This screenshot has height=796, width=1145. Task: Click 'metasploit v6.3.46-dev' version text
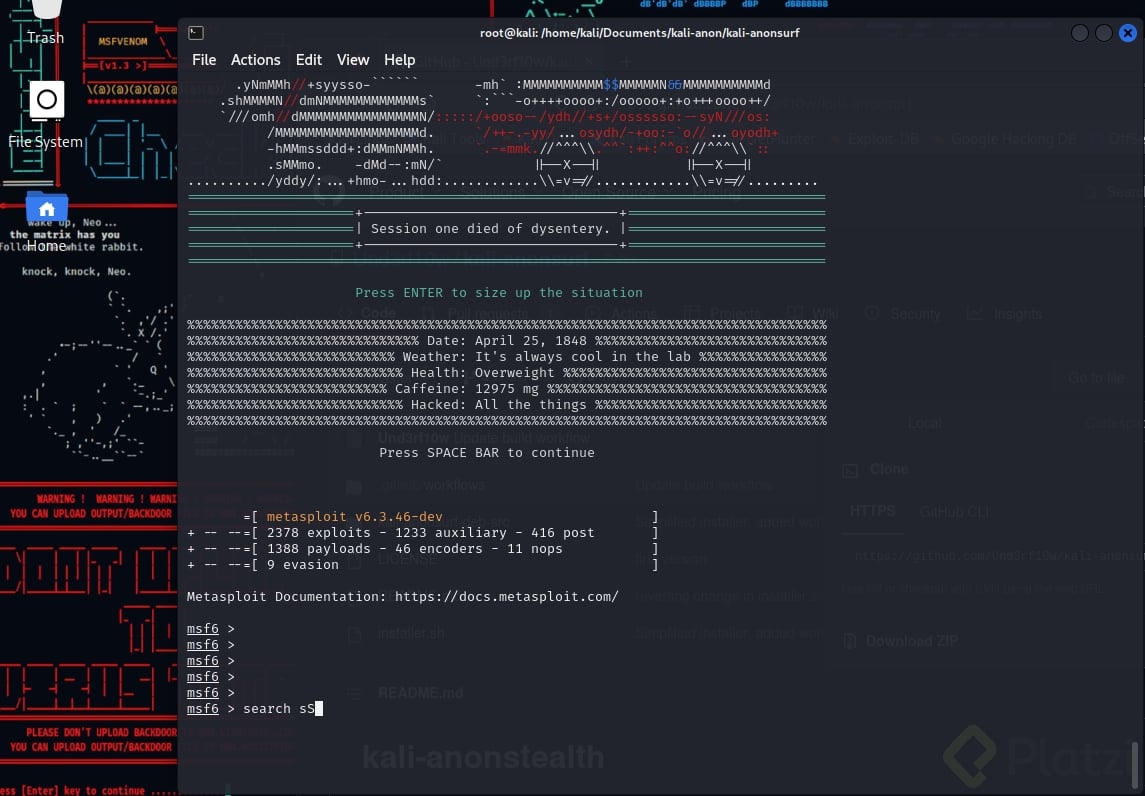click(x=354, y=517)
